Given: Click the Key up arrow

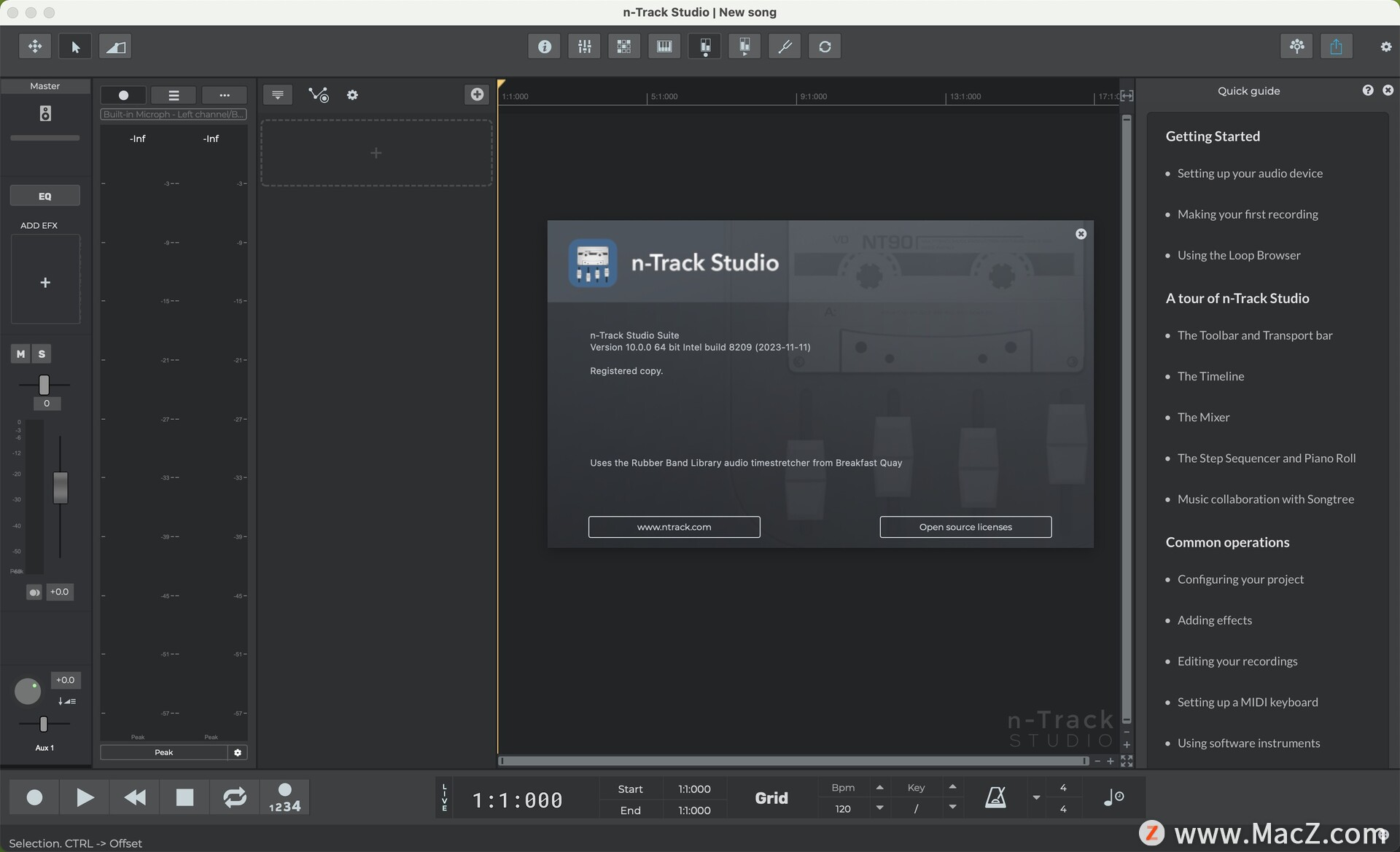Looking at the screenshot, I should (x=952, y=787).
